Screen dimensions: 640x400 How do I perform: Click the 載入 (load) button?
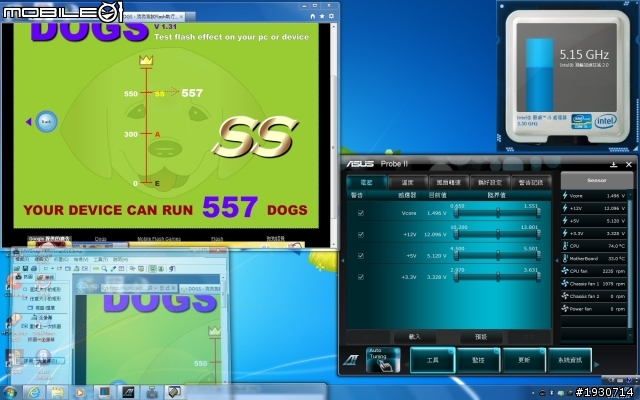414,337
